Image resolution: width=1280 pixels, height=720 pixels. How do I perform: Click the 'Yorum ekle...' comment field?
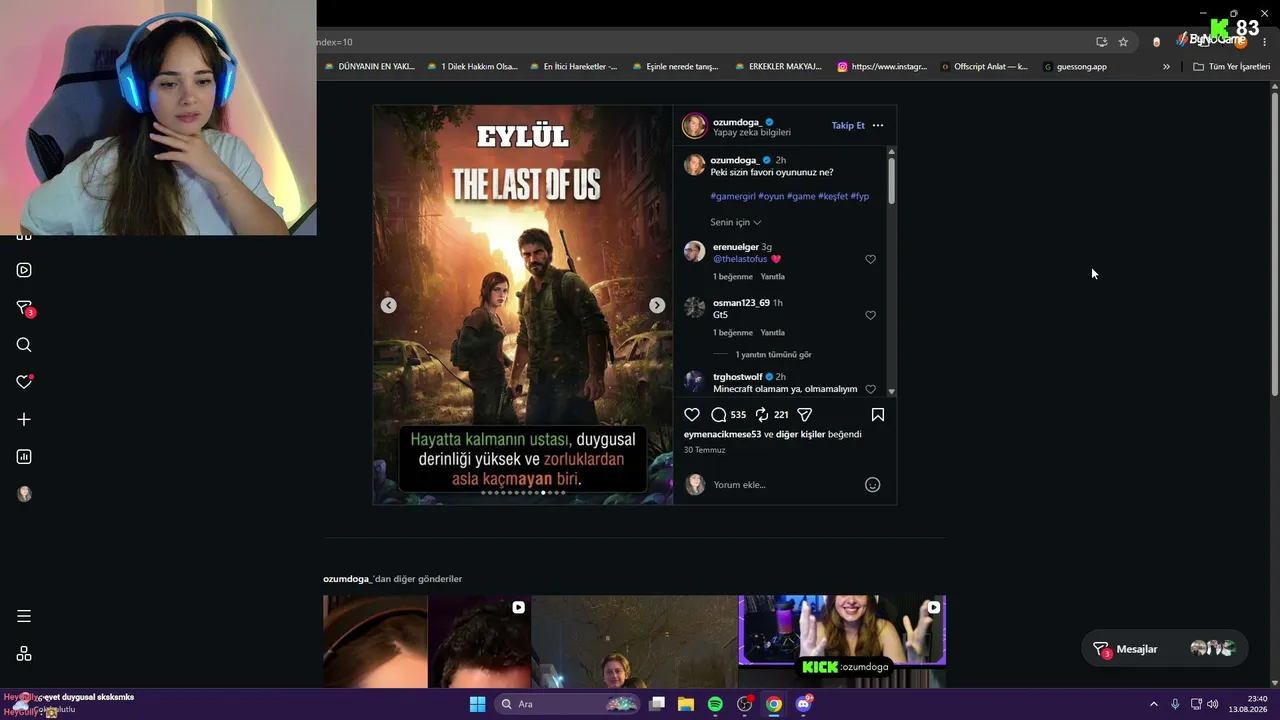pyautogui.click(x=785, y=485)
